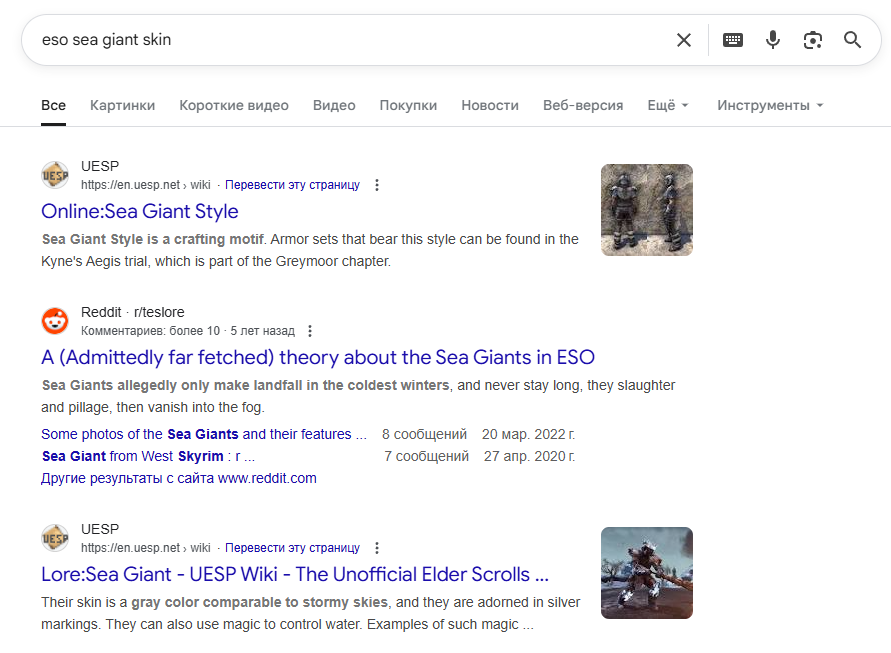Open Some photos of the Sea Giants link

(203, 434)
